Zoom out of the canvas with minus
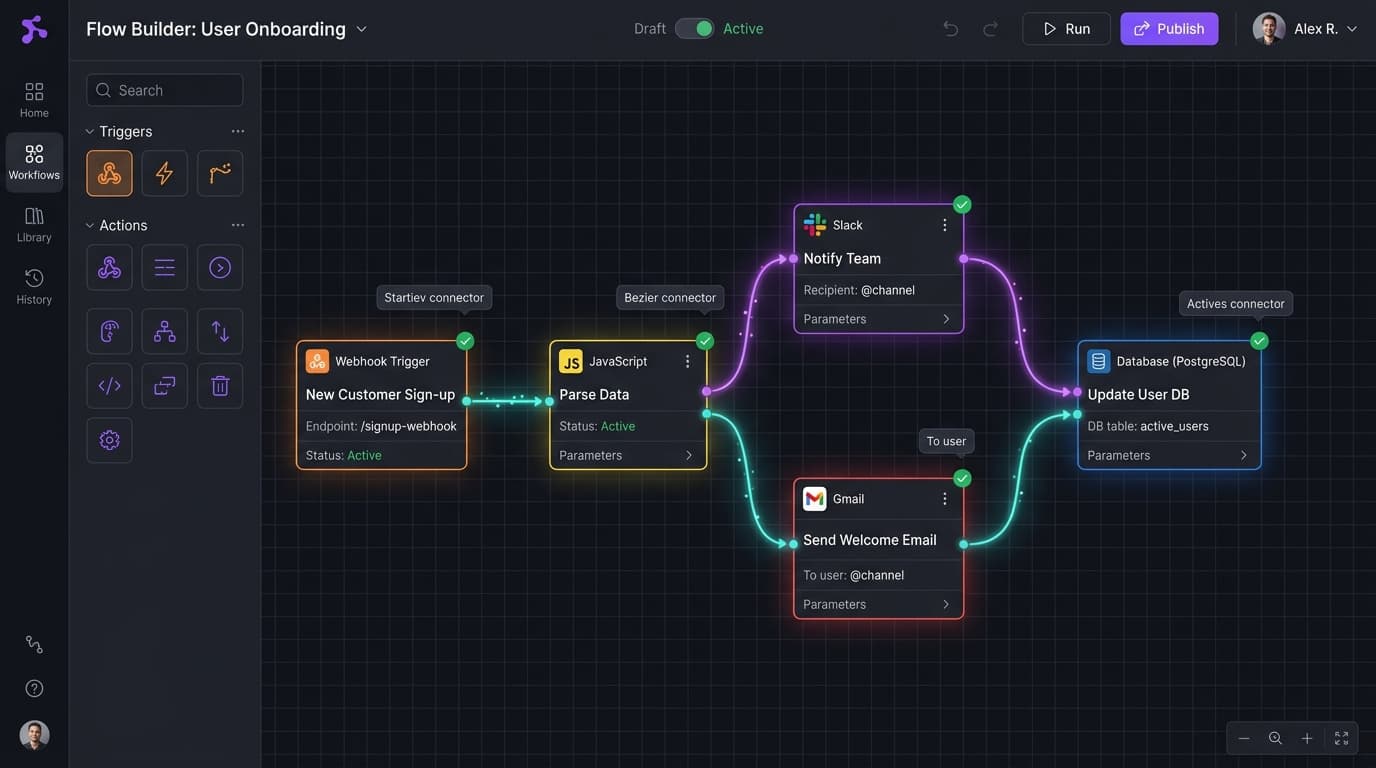The height and width of the screenshot is (768, 1376). point(1244,738)
